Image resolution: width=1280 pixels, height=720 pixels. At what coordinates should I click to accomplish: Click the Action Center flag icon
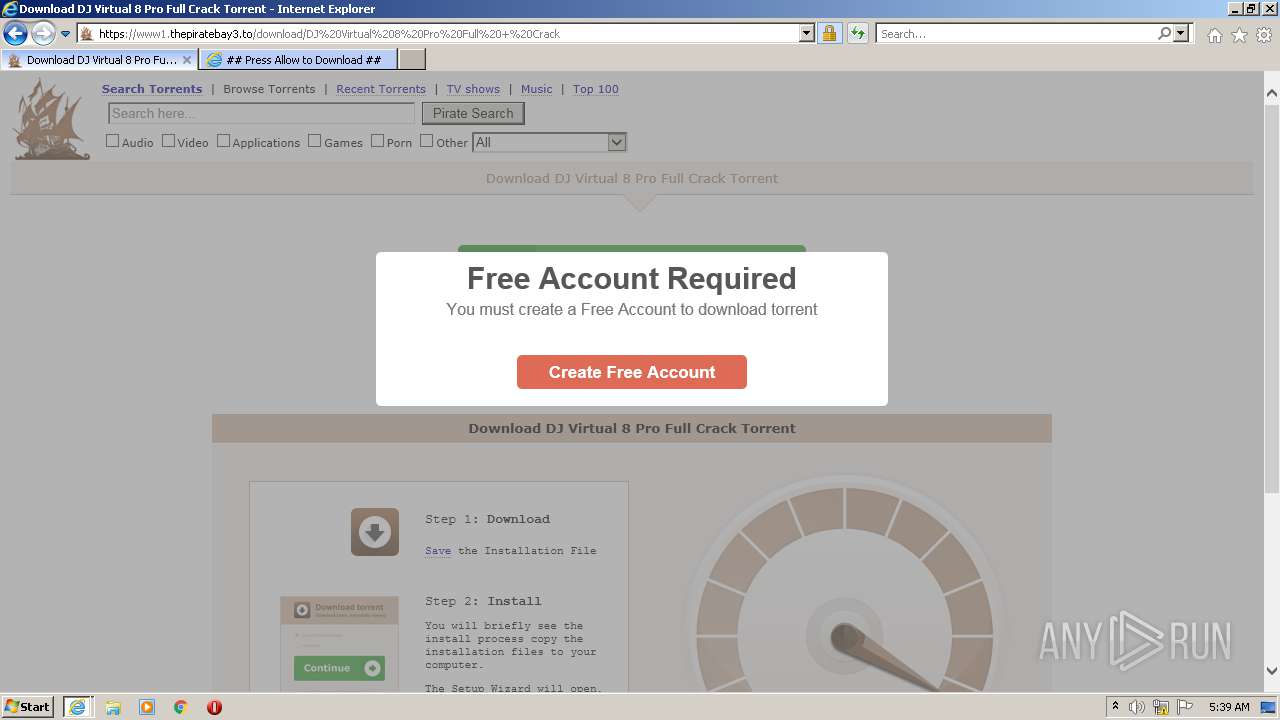(1186, 707)
